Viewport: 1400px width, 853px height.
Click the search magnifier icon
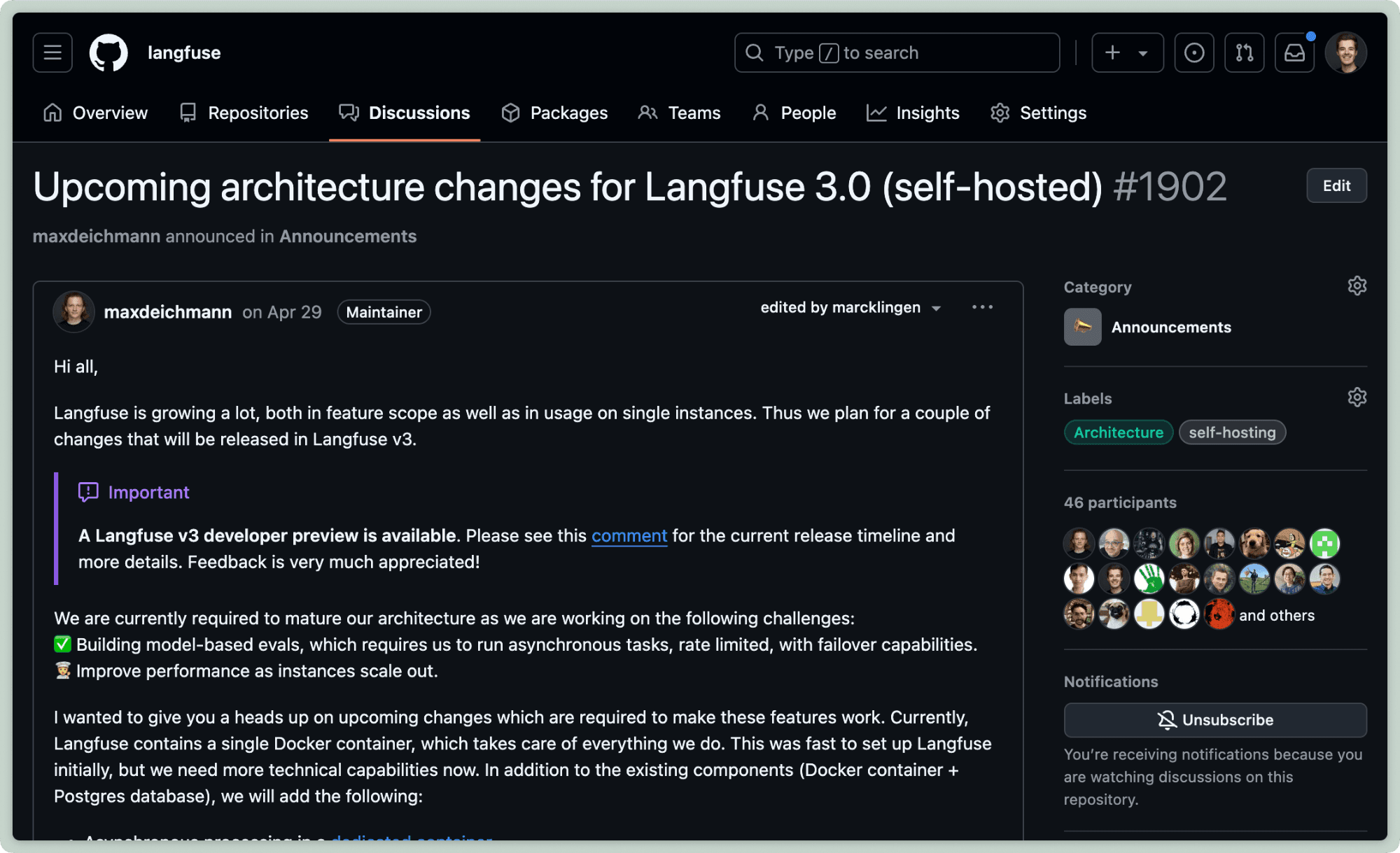754,52
